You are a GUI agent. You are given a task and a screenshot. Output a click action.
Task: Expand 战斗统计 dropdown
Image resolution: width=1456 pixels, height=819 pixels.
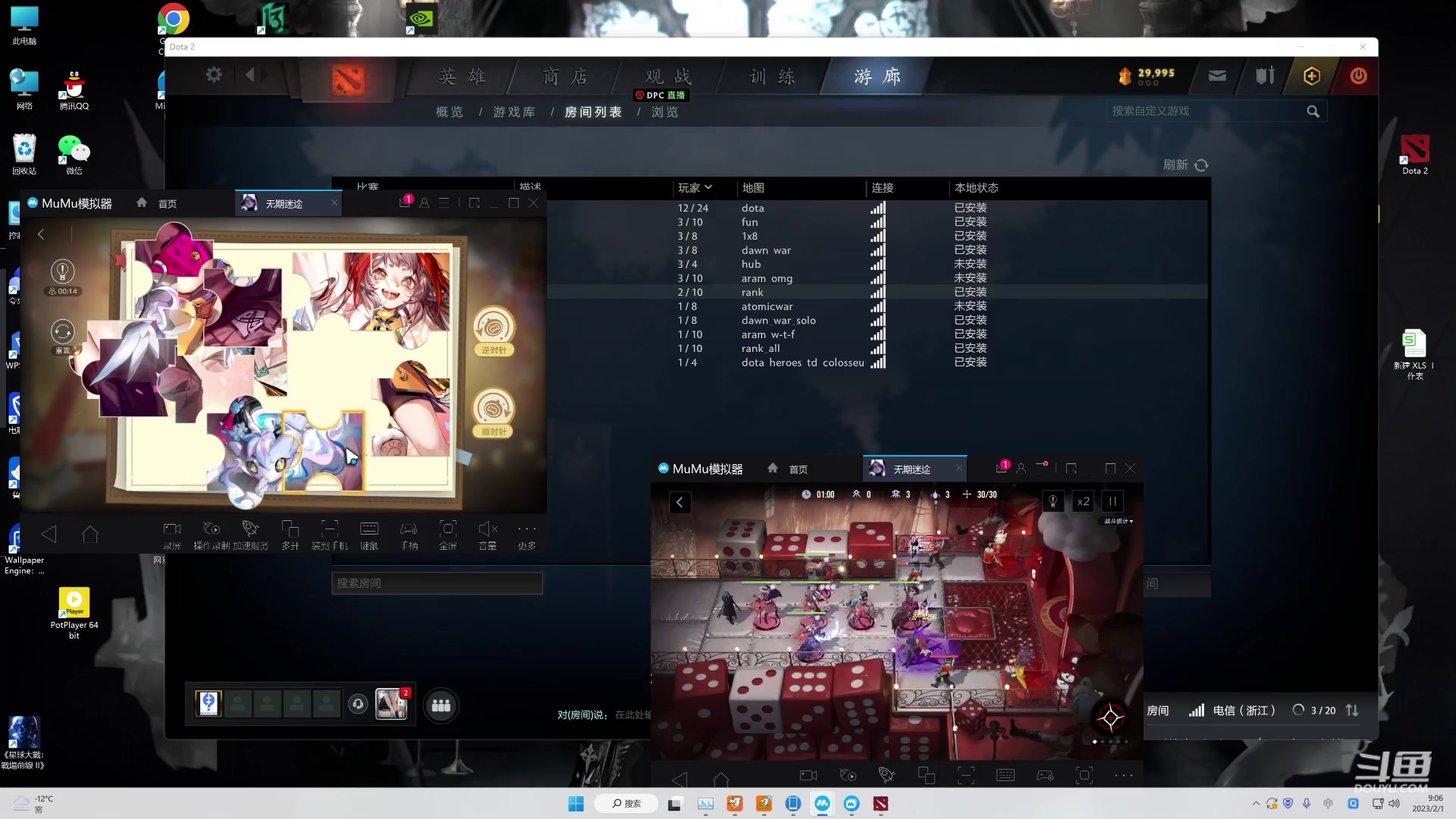pos(1119,522)
